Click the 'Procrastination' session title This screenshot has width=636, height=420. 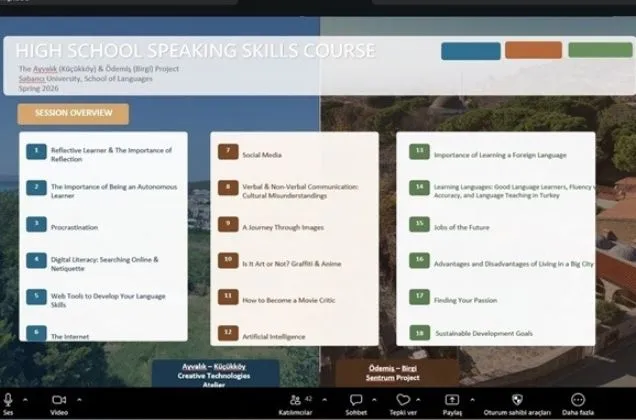point(74,227)
